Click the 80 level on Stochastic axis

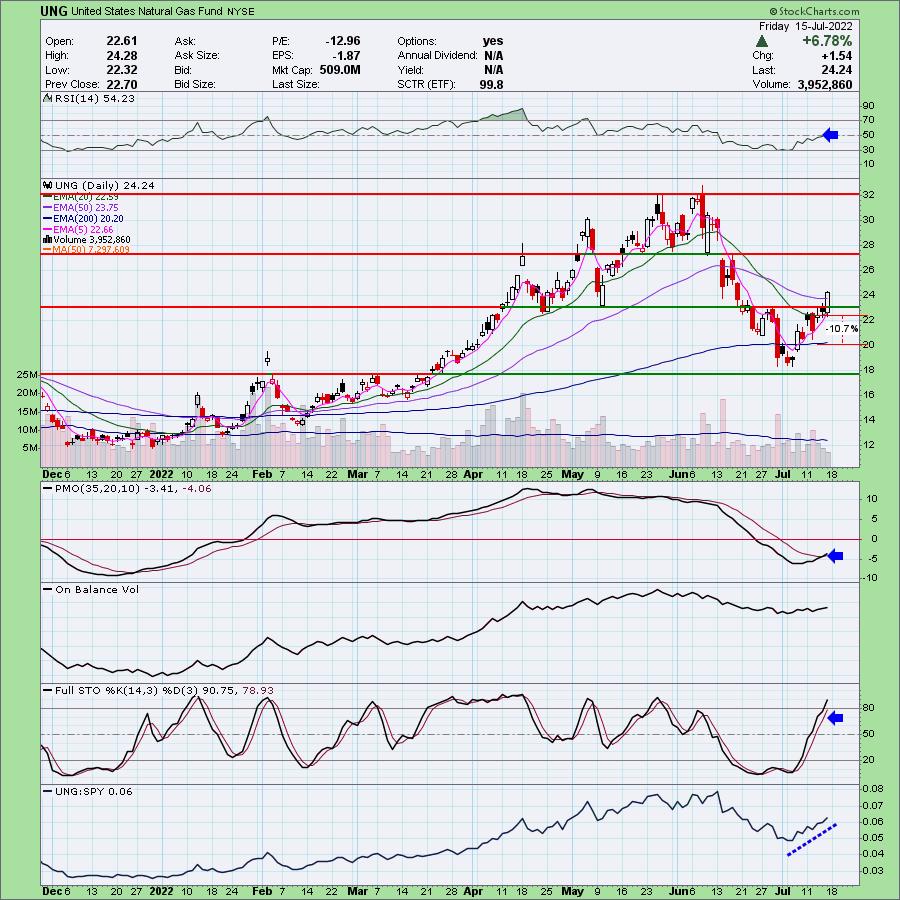(868, 708)
